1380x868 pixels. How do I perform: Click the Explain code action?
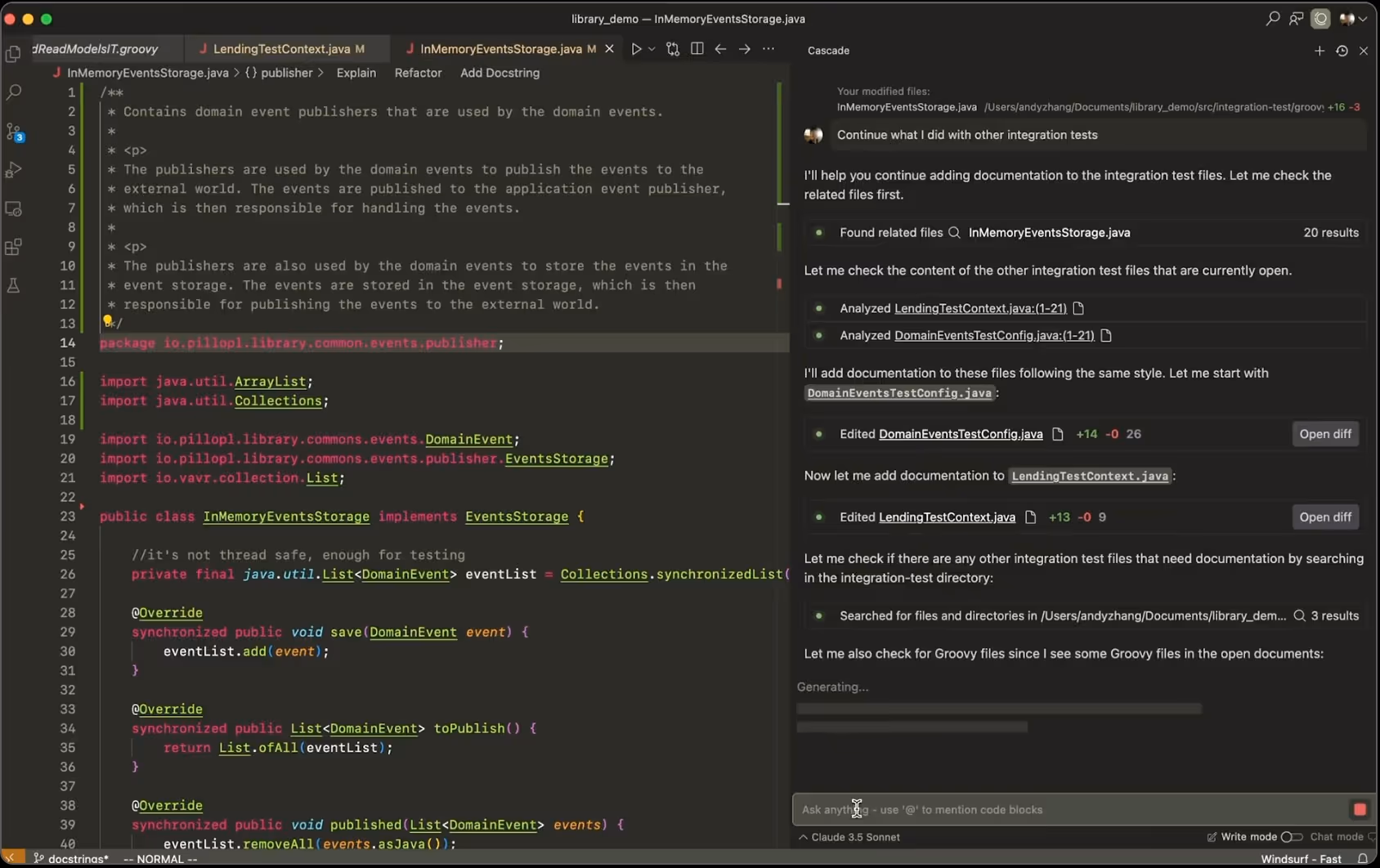click(356, 73)
